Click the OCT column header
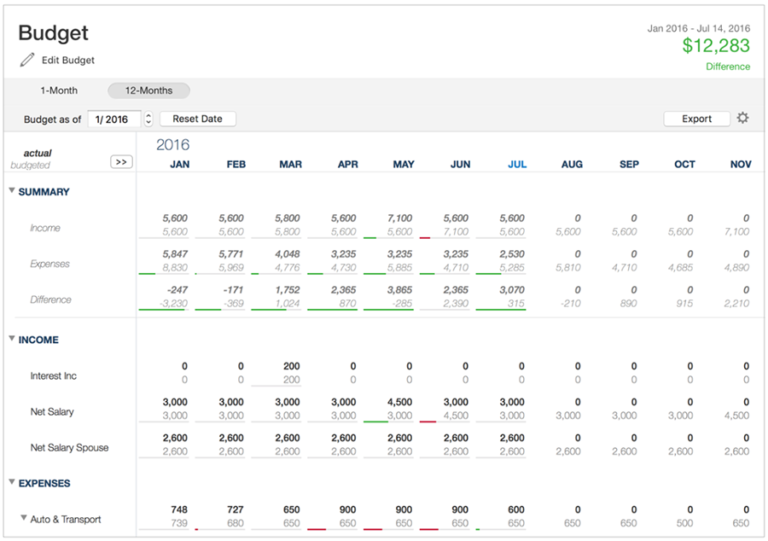 point(685,165)
